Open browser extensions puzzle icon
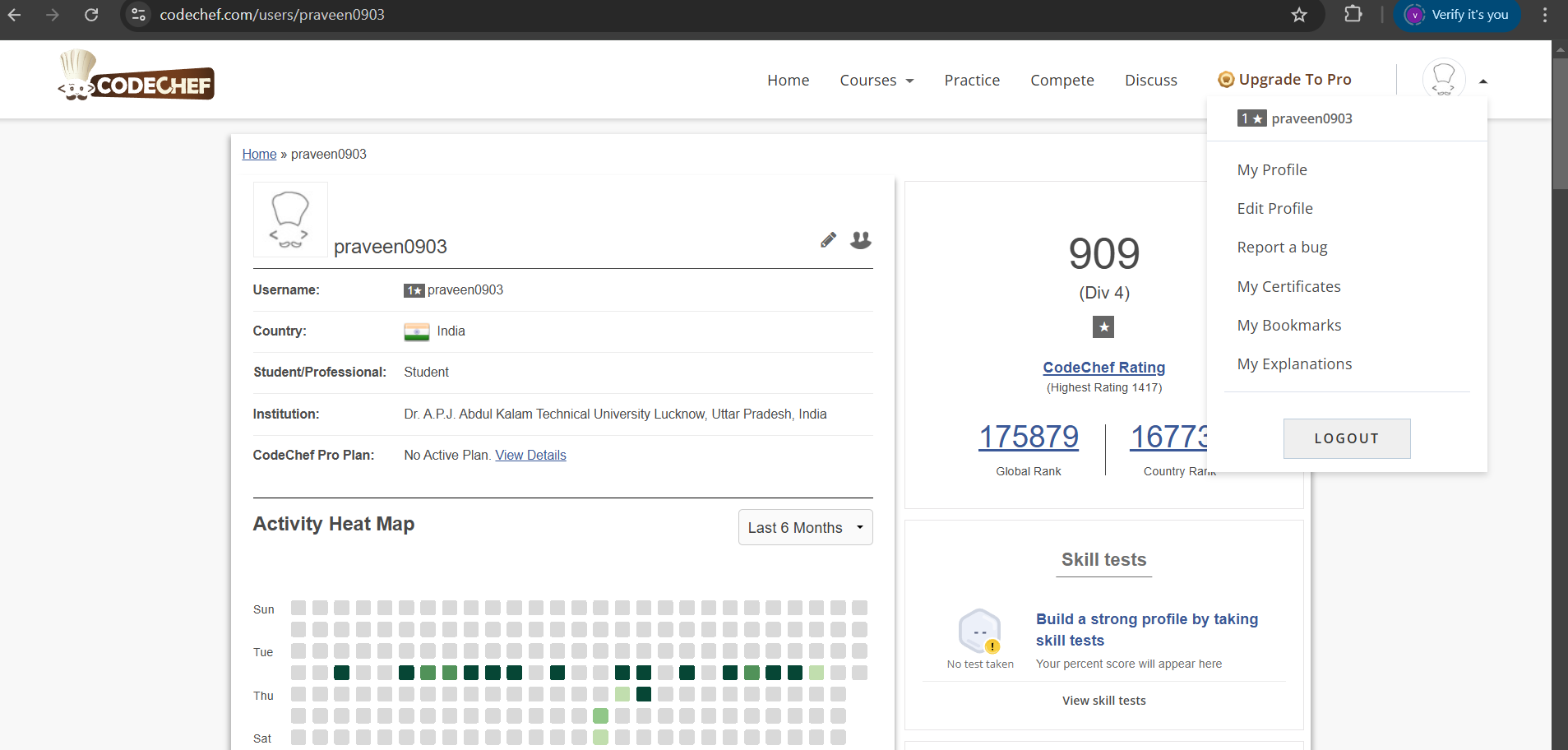Screen dimensions: 1568x750 coord(1353,14)
